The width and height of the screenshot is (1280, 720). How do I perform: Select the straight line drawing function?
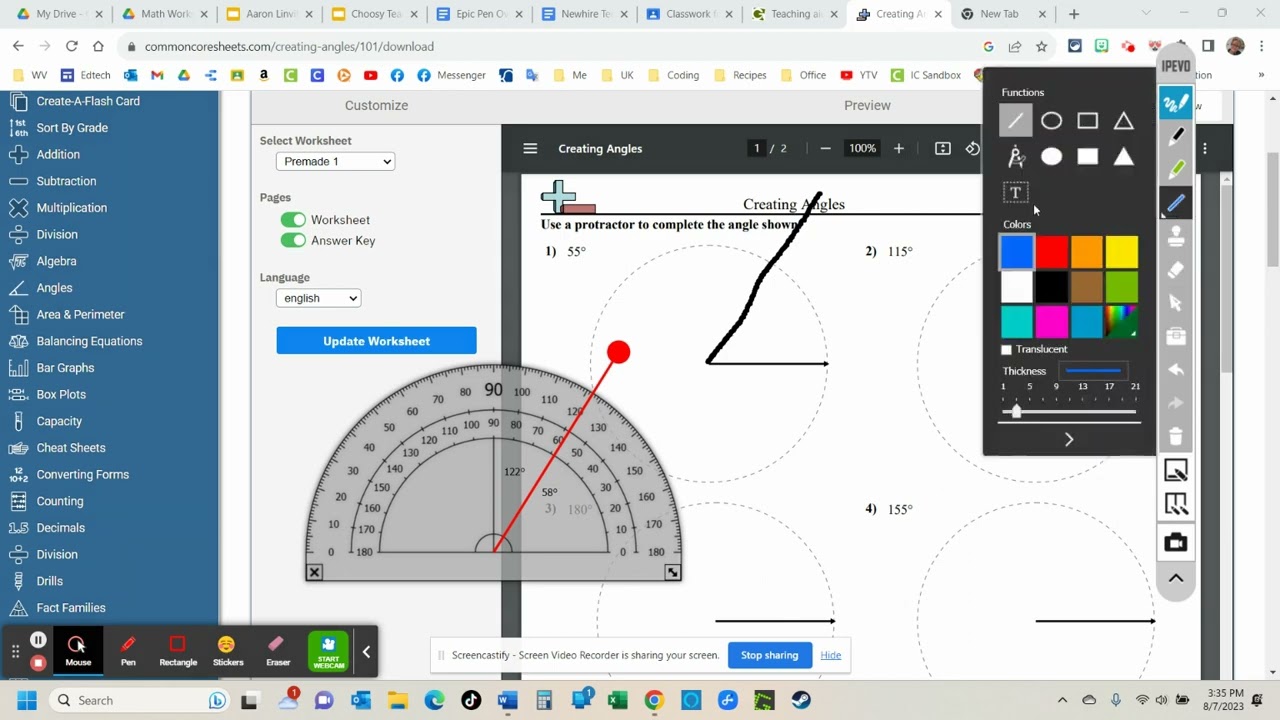[1016, 121]
